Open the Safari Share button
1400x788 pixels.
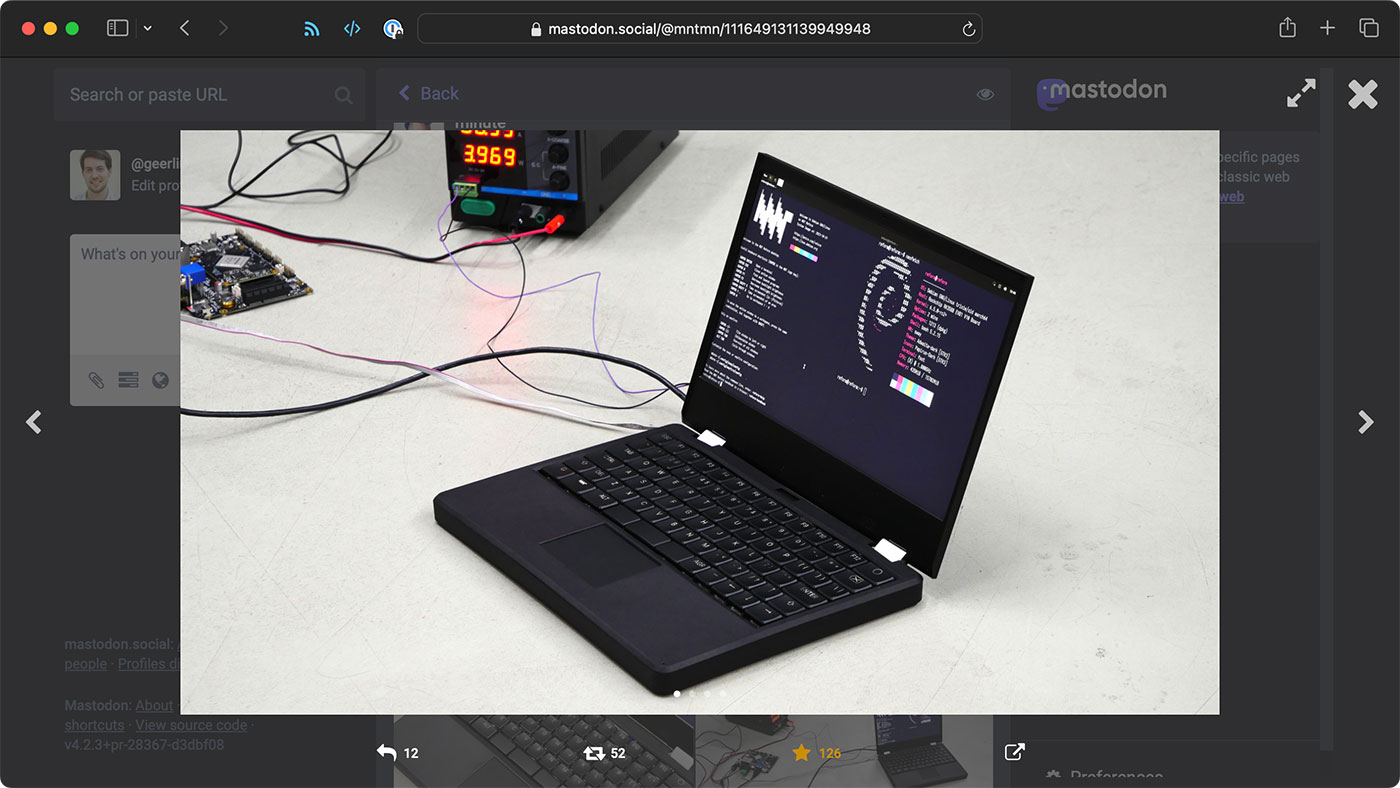click(1287, 28)
